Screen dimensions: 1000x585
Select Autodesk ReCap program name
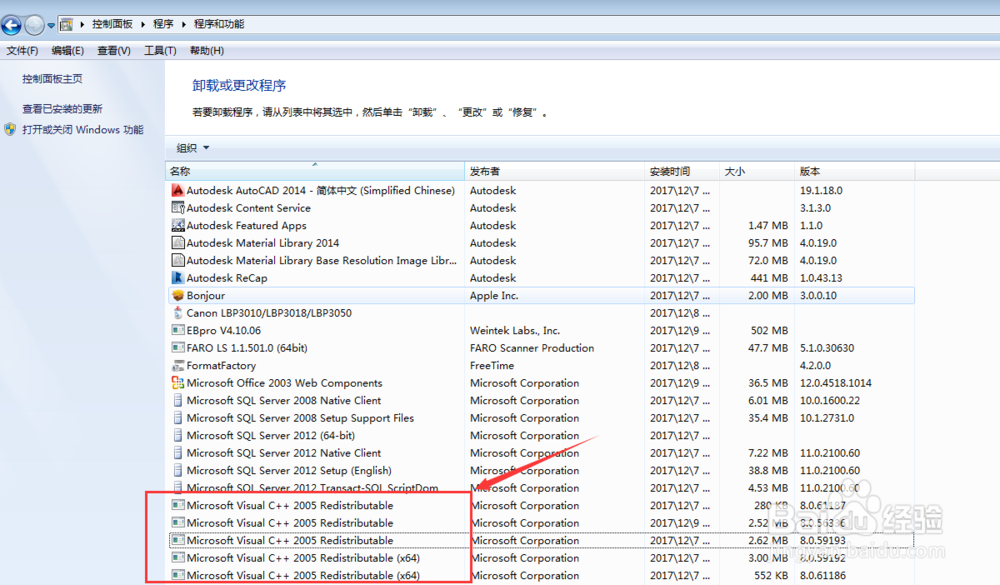point(227,278)
